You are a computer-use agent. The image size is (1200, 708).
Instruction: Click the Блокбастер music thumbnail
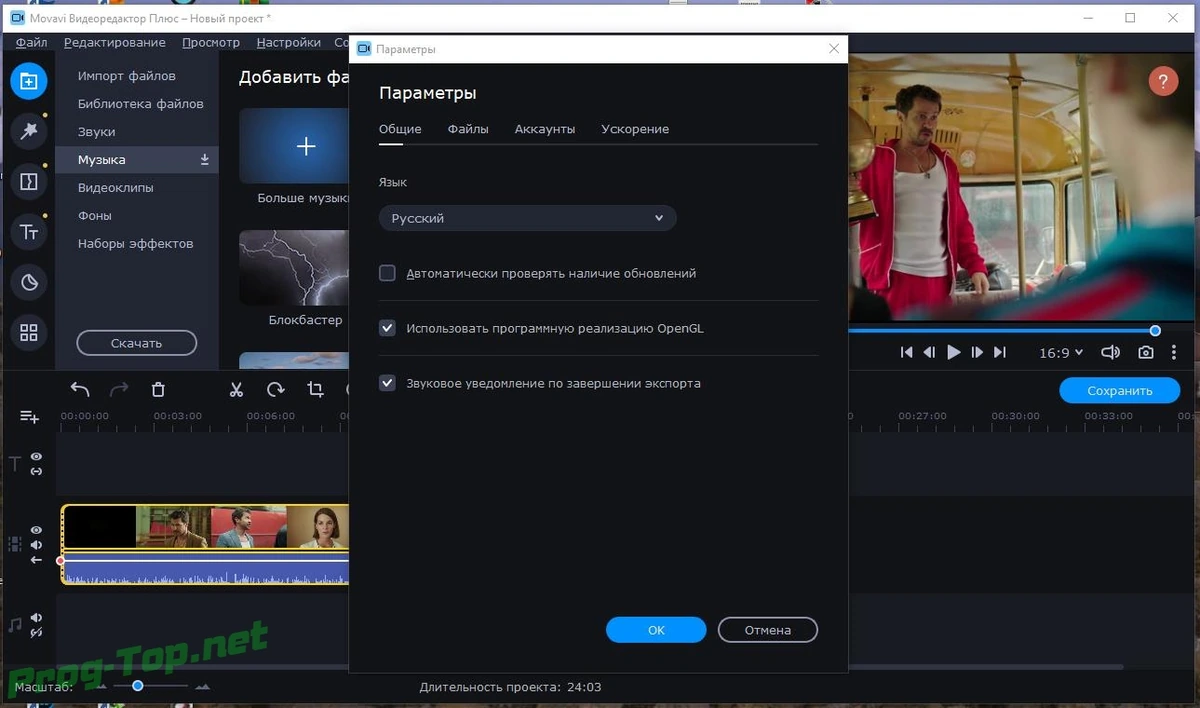point(294,269)
